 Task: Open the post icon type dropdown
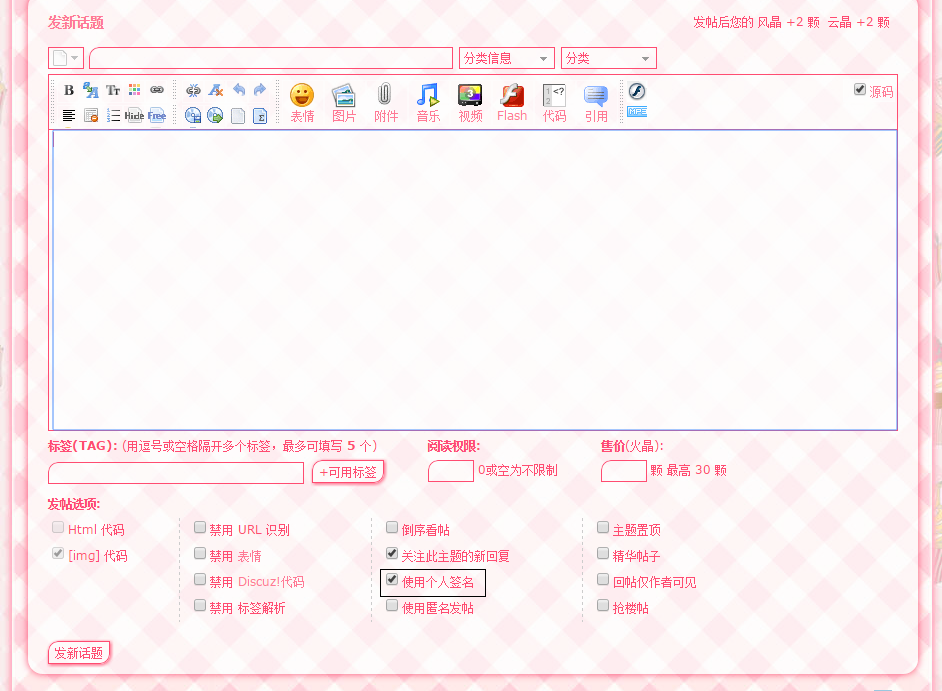click(65, 58)
